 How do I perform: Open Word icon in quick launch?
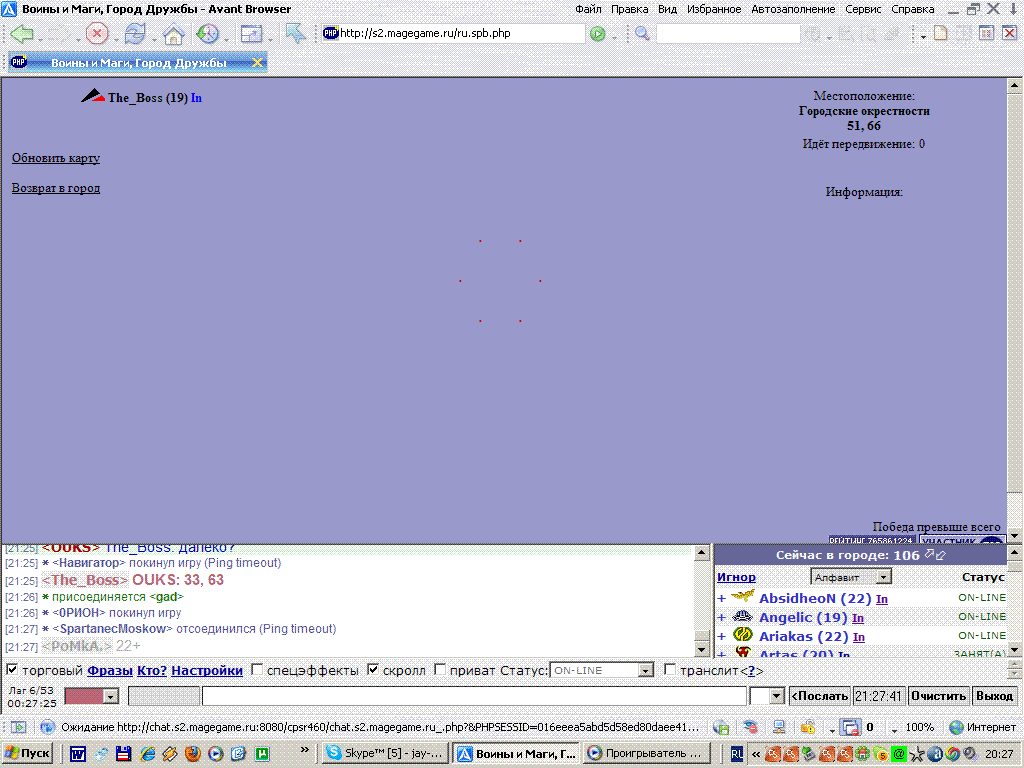(x=77, y=754)
